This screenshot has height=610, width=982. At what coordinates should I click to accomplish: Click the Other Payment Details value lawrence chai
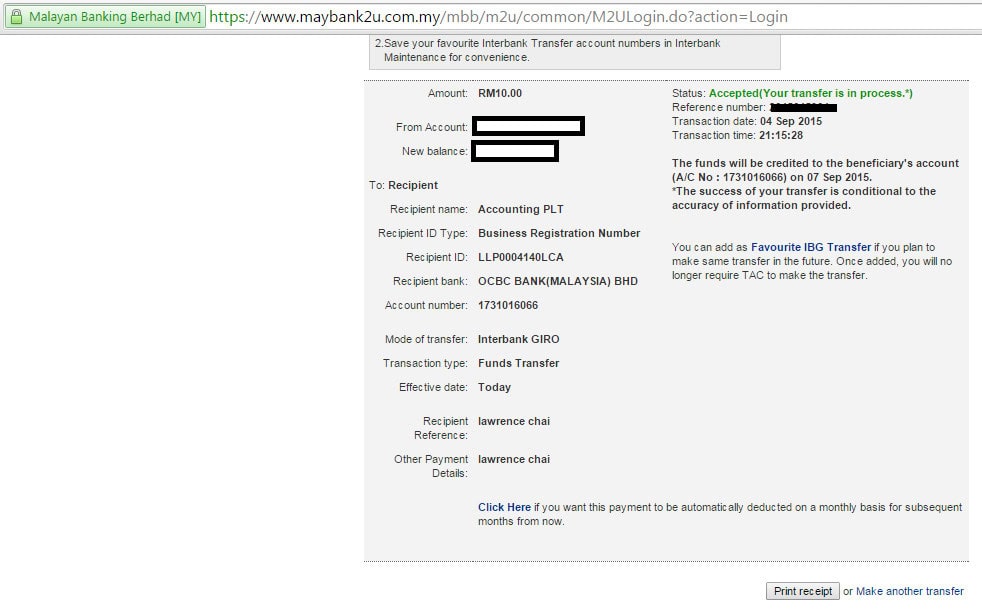coord(514,460)
